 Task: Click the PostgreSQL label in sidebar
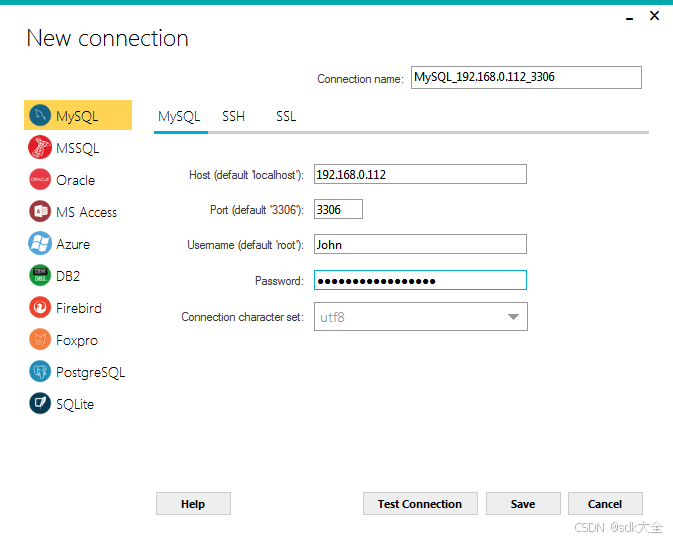pos(91,372)
